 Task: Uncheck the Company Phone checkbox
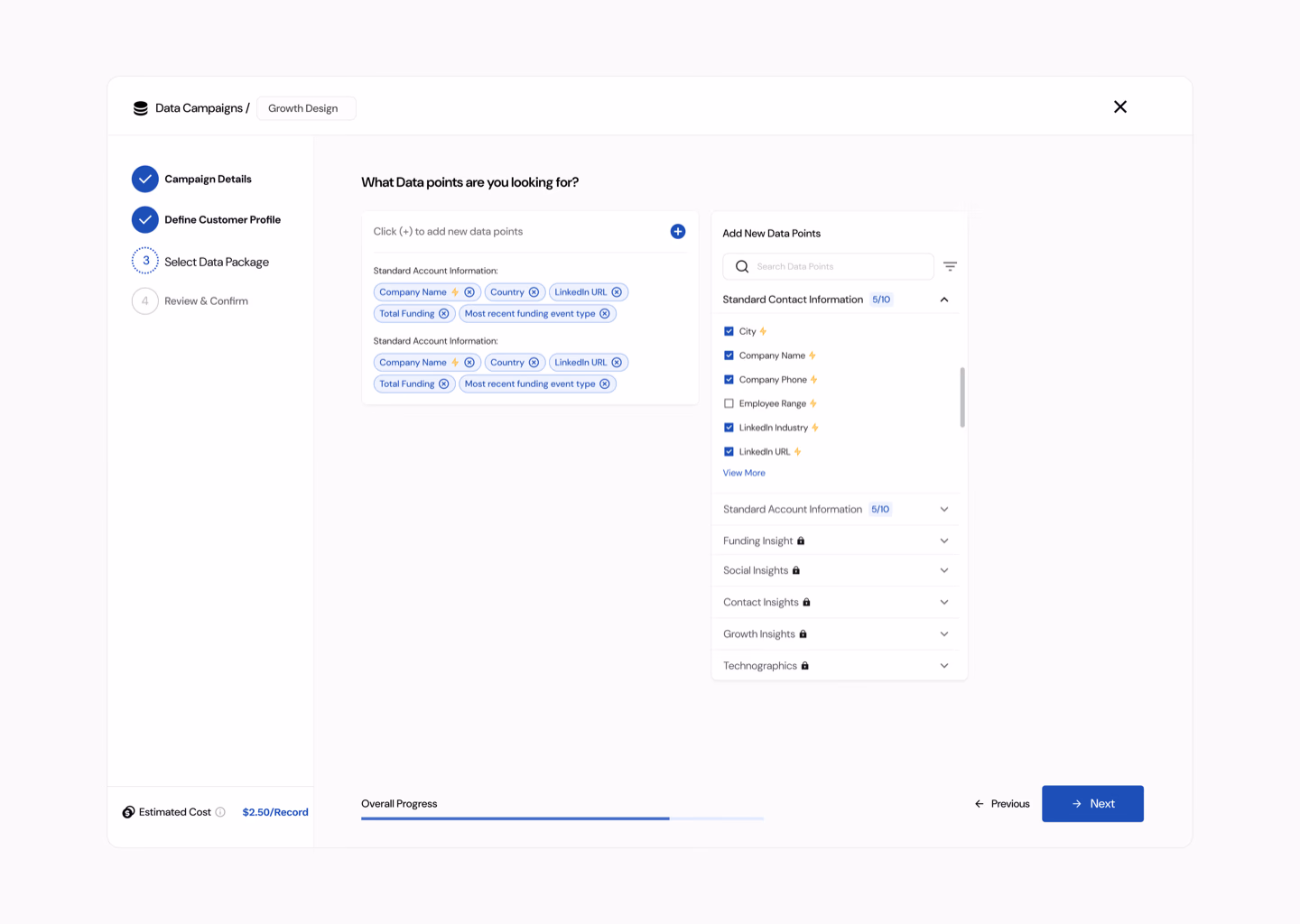[729, 380]
